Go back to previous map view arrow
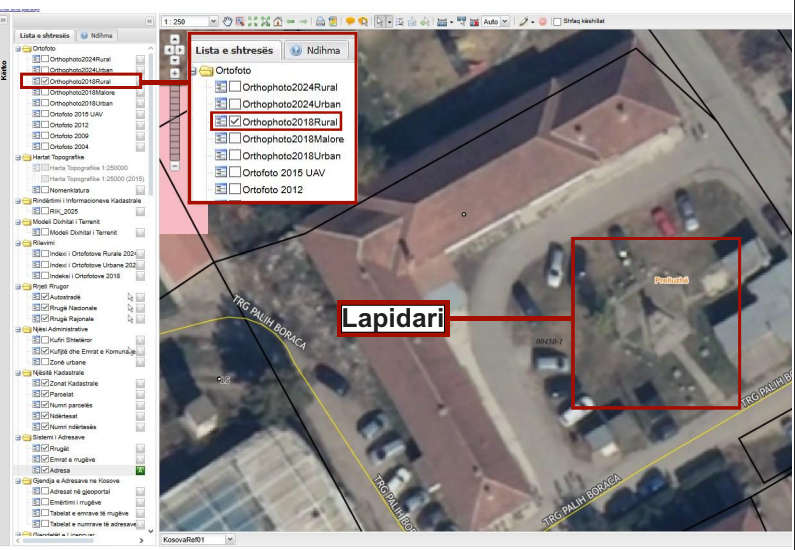The image size is (795, 550). click(290, 20)
